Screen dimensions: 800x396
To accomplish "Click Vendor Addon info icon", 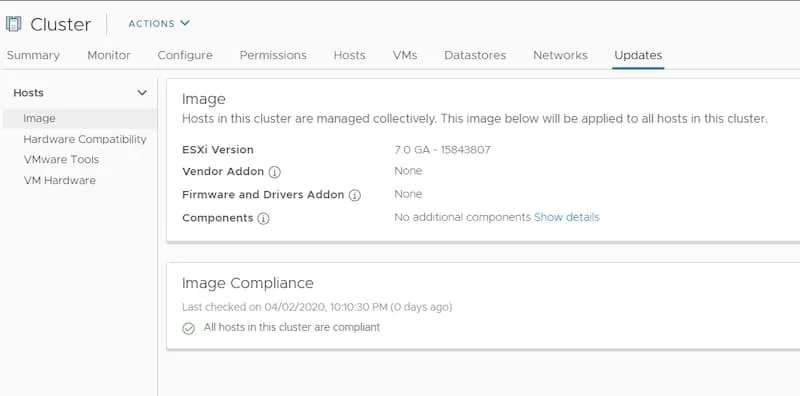I will (274, 172).
